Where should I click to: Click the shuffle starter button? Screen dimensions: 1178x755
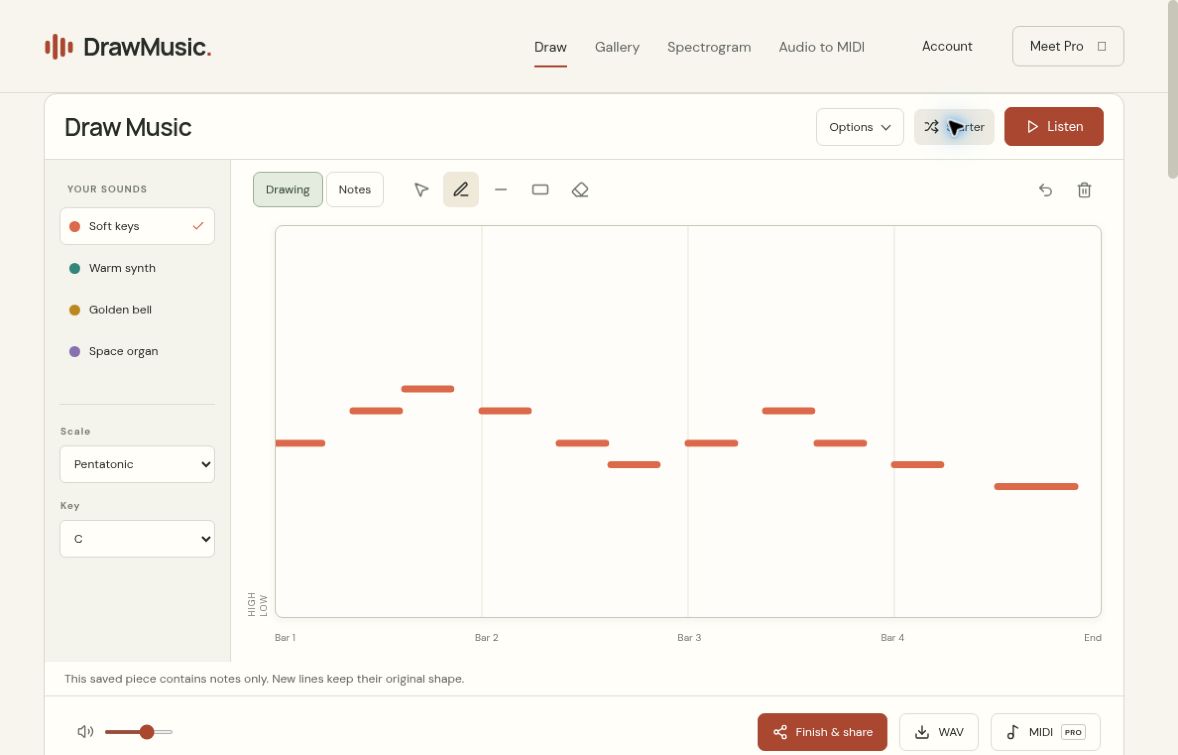click(954, 127)
